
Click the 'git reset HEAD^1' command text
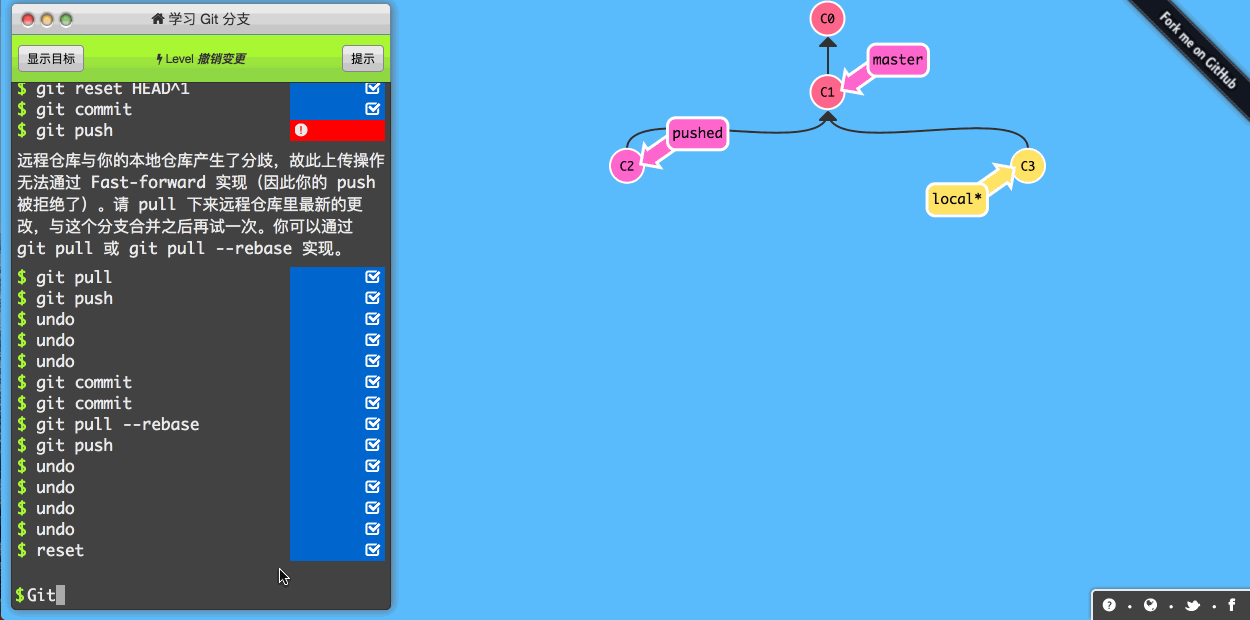[x=113, y=89]
